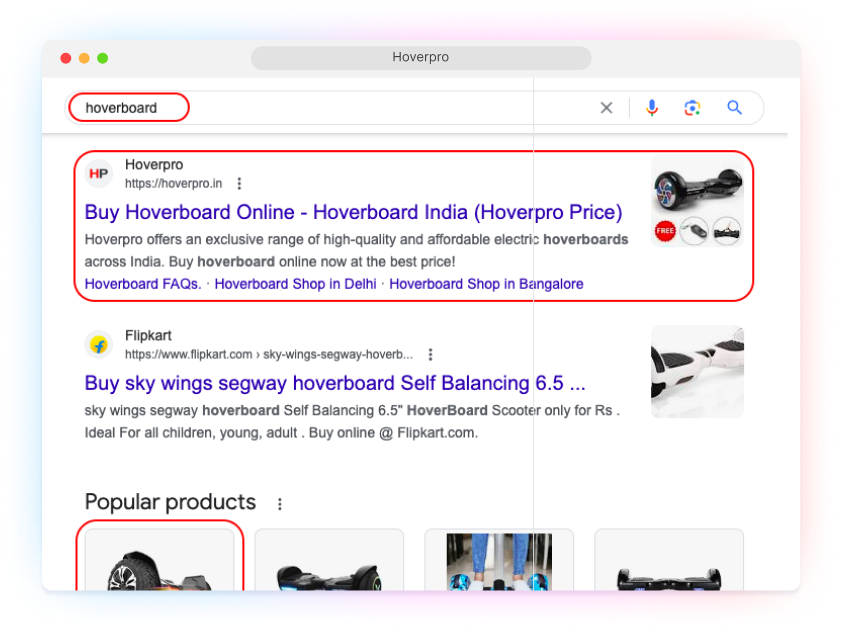Open Buy Hoverboard Online - Hoverboard India result
This screenshot has width=841, height=633.
click(353, 212)
